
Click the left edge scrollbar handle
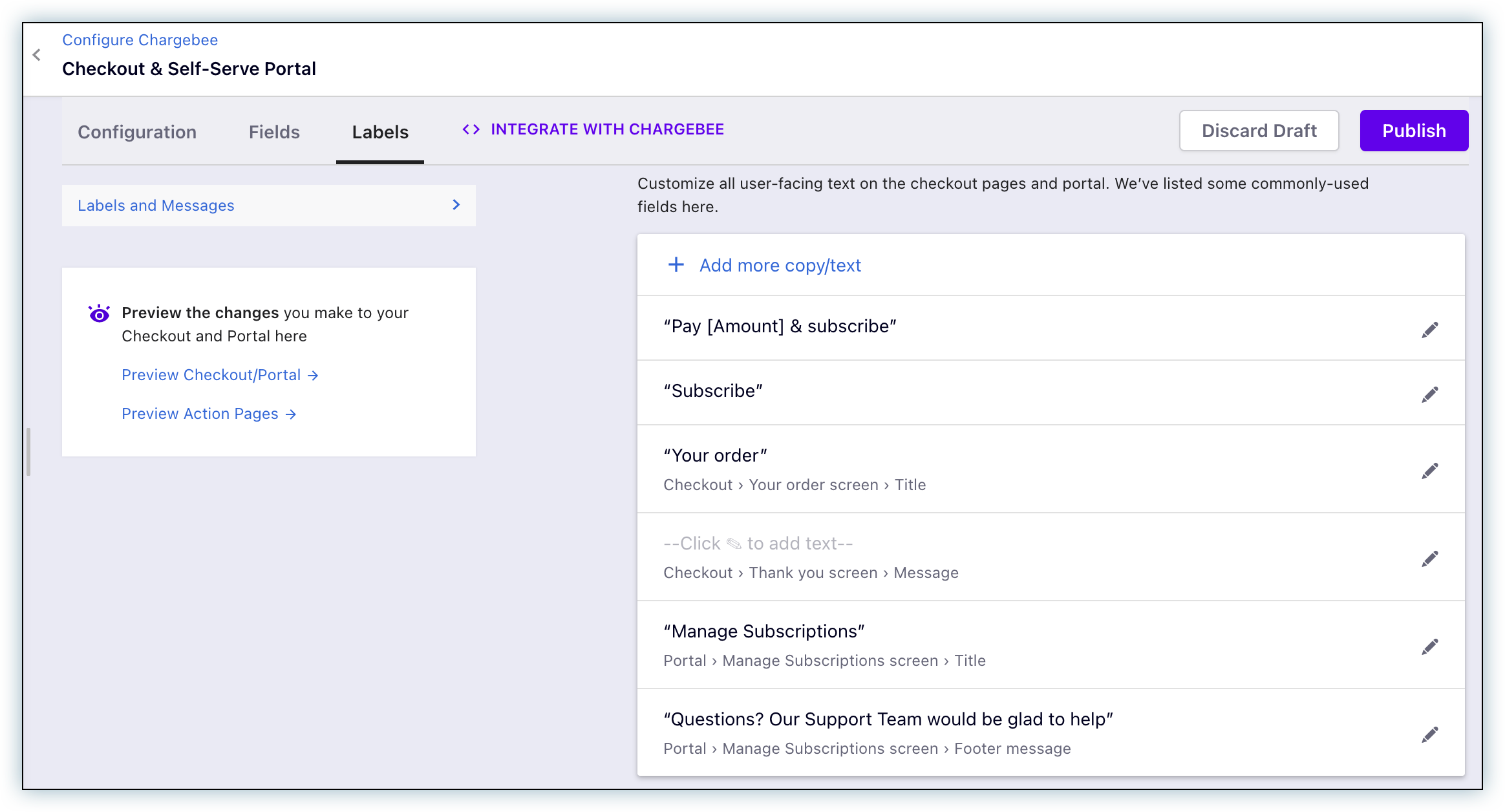pyautogui.click(x=28, y=452)
